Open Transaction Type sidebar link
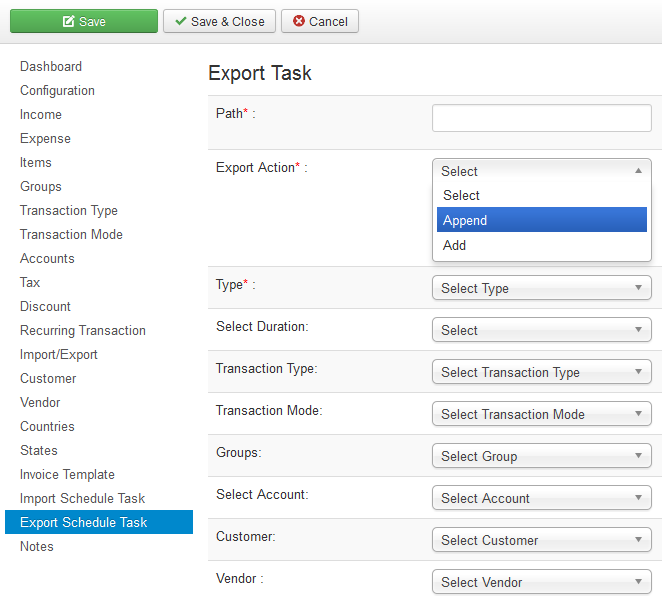The height and width of the screenshot is (604, 662). pyautogui.click(x=68, y=210)
